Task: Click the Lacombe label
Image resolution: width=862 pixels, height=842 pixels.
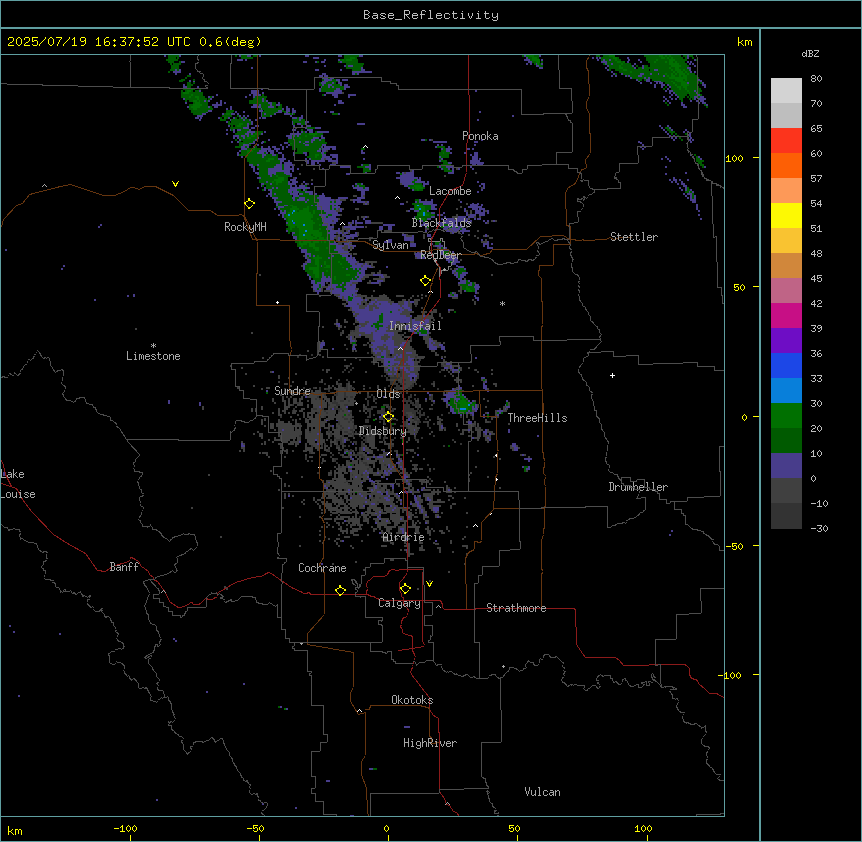Action: tap(450, 191)
